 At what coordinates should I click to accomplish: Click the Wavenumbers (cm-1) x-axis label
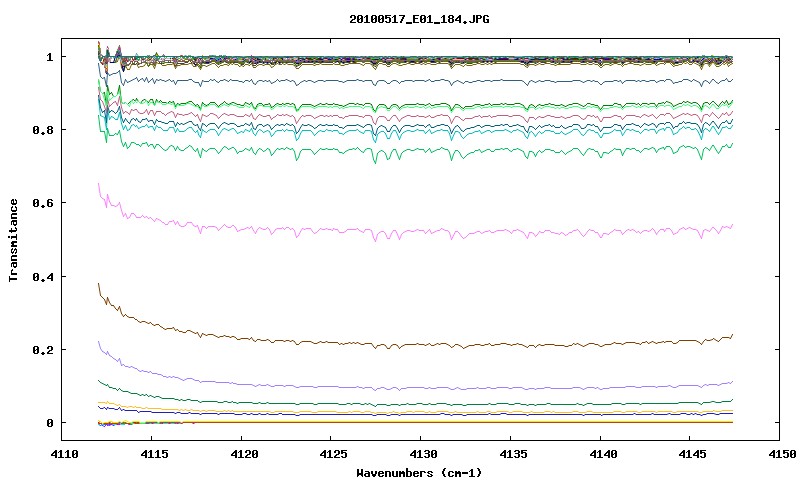tap(419, 473)
